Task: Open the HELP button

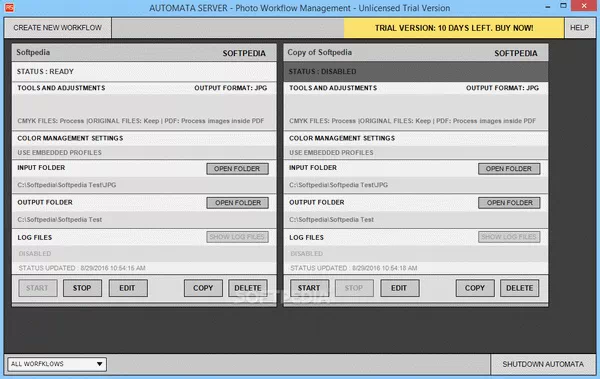Action: click(579, 28)
